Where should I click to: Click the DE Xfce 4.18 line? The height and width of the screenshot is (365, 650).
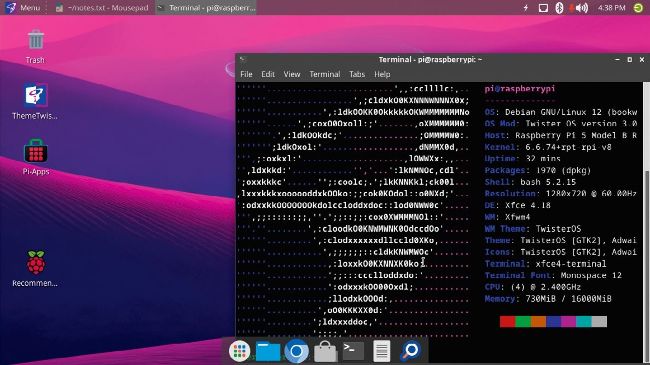517,205
